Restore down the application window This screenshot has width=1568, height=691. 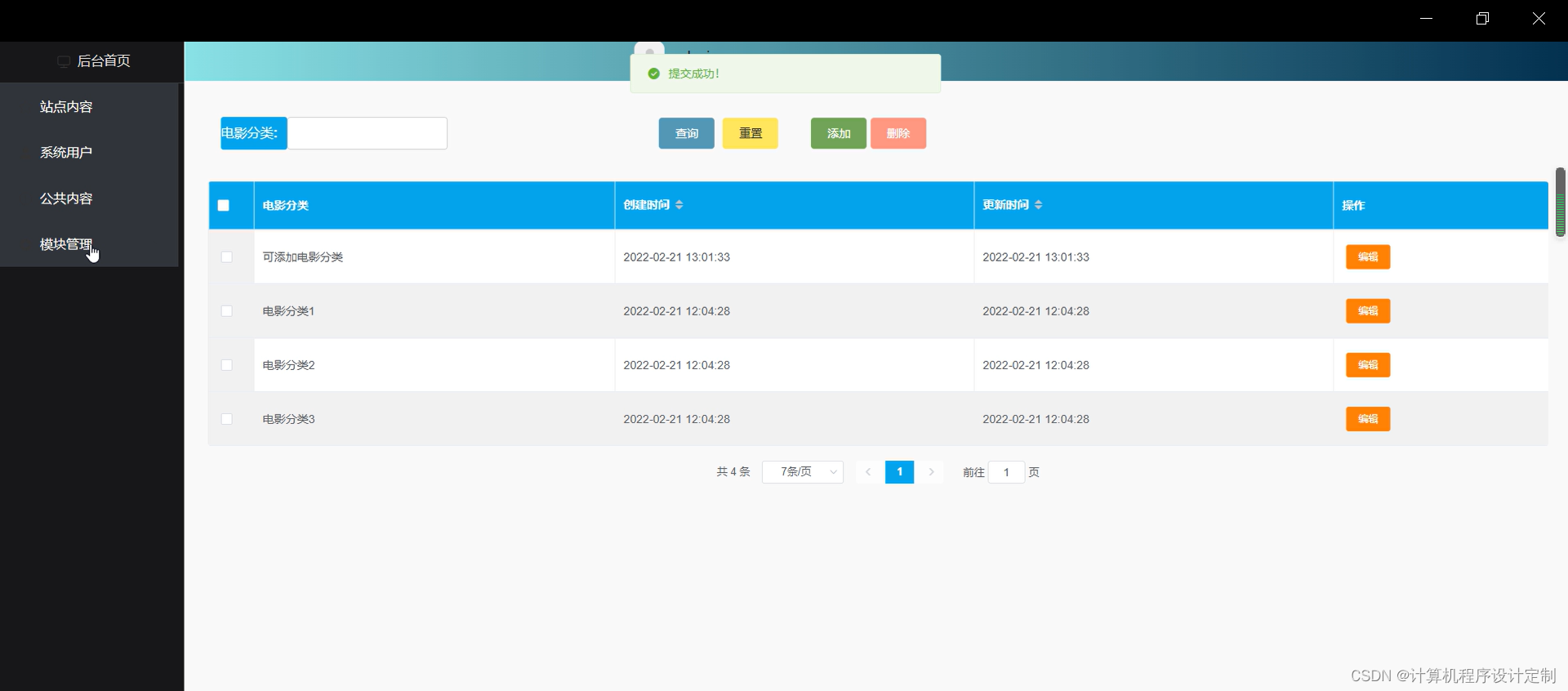tap(1482, 19)
